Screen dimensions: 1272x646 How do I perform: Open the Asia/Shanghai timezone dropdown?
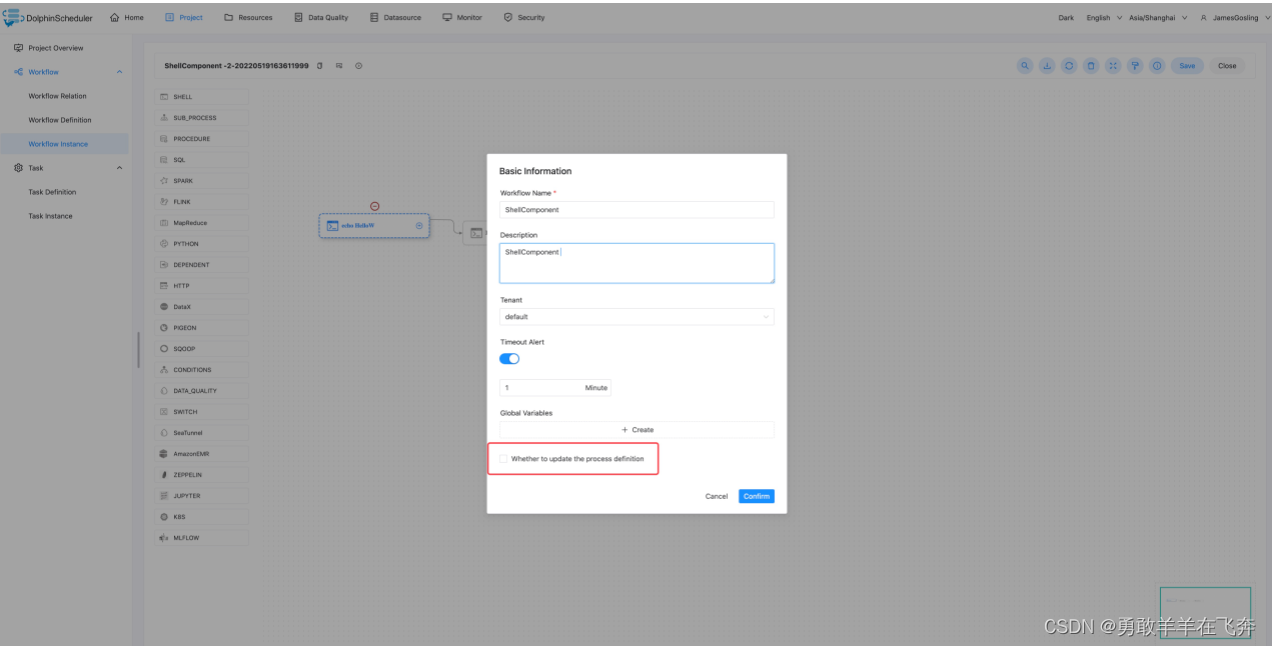1157,18
